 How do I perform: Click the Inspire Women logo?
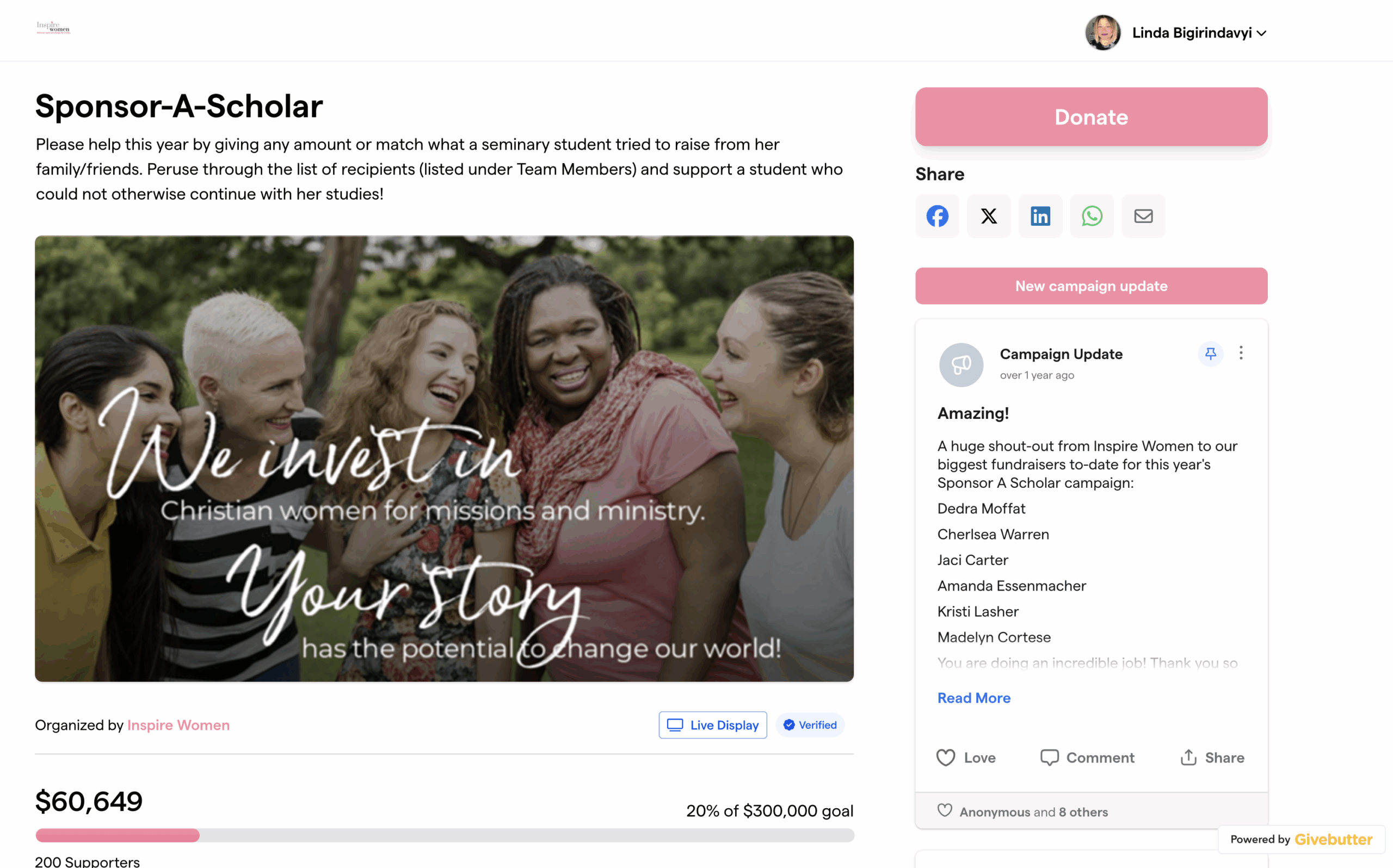point(53,28)
